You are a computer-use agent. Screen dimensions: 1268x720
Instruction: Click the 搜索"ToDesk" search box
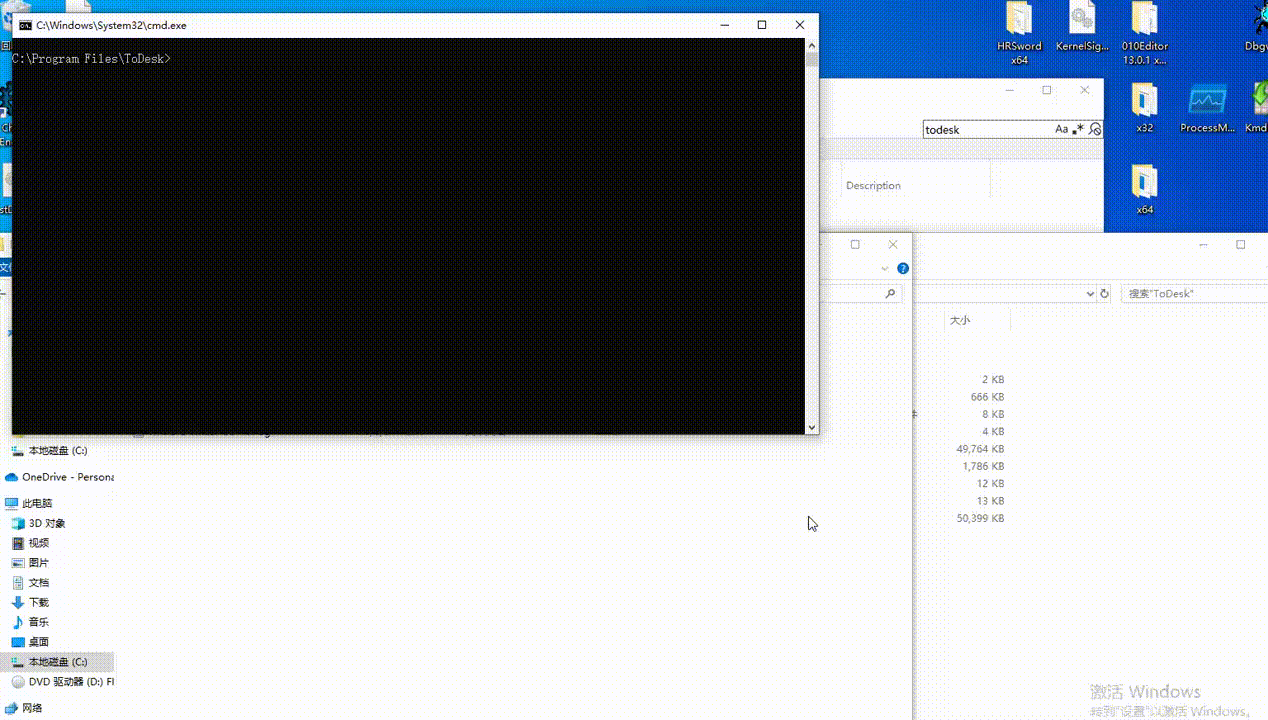[x=1194, y=294]
